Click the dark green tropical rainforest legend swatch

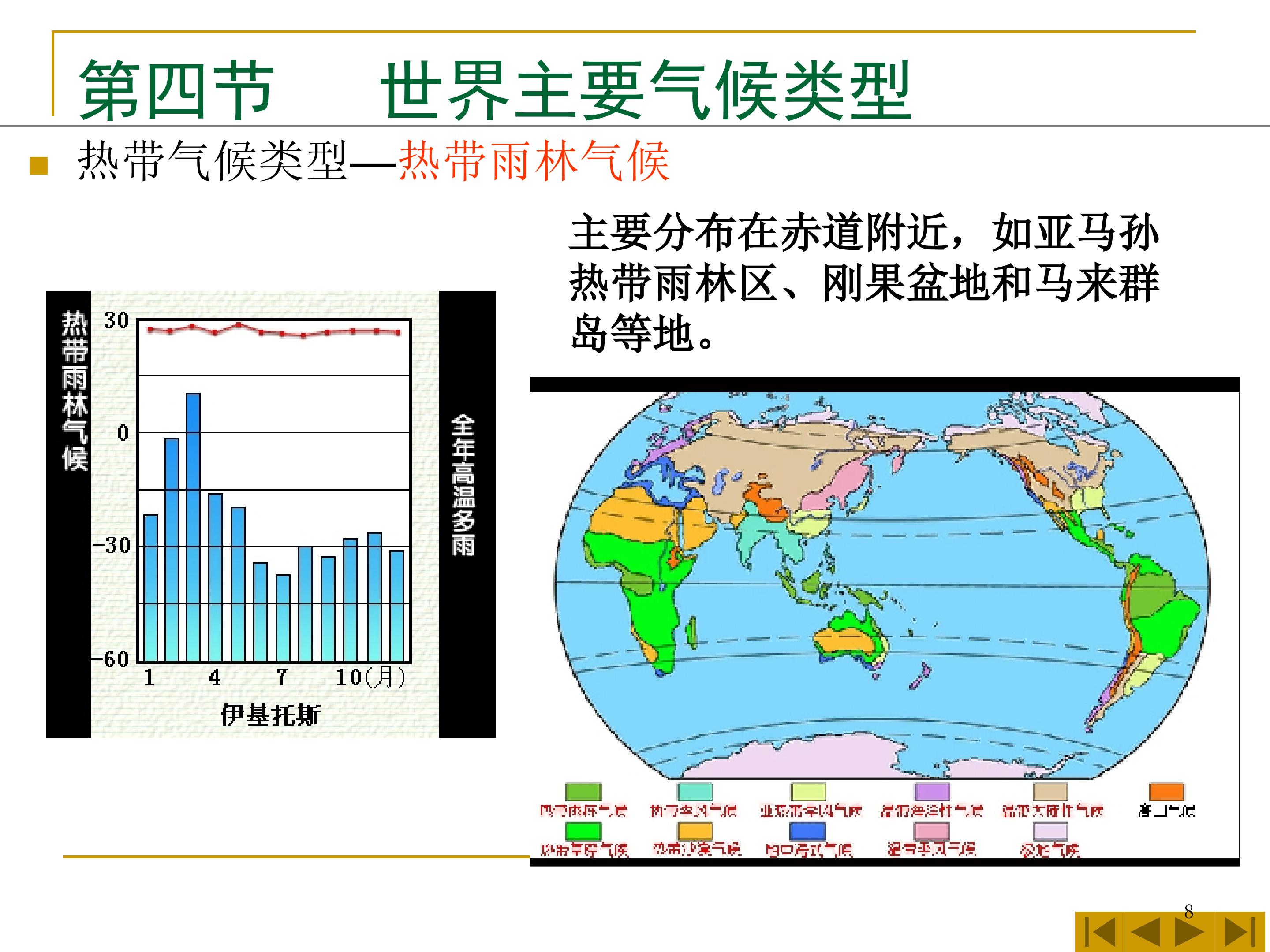click(583, 792)
